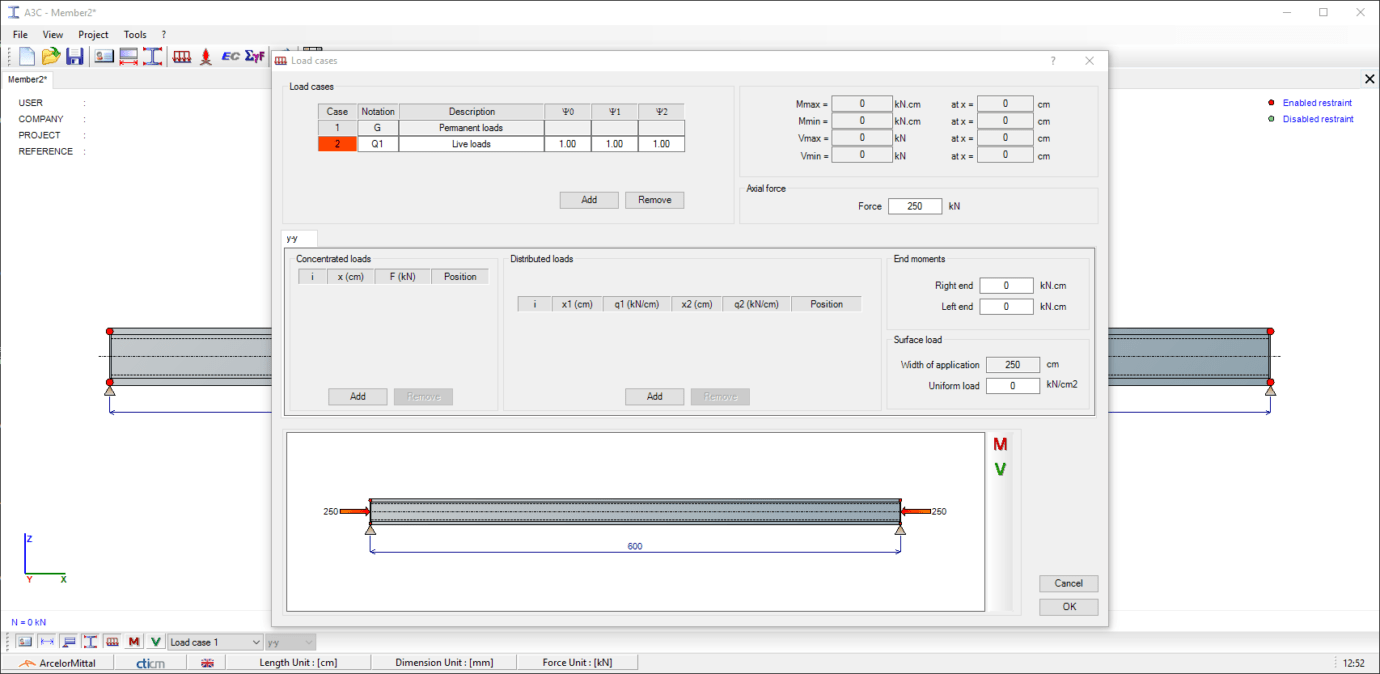Toggle section display in bottom toolbar
The image size is (1380, 674).
pyautogui.click(x=90, y=642)
